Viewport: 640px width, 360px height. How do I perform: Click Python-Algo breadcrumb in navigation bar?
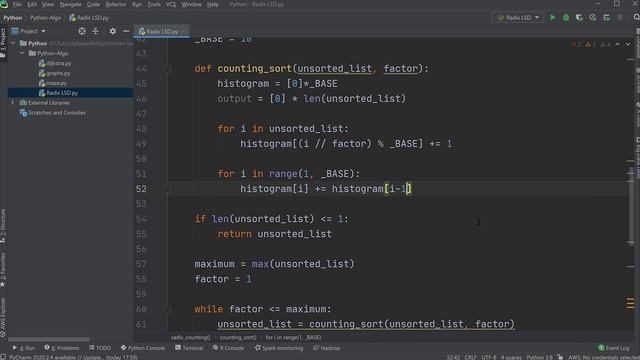tap(45, 18)
